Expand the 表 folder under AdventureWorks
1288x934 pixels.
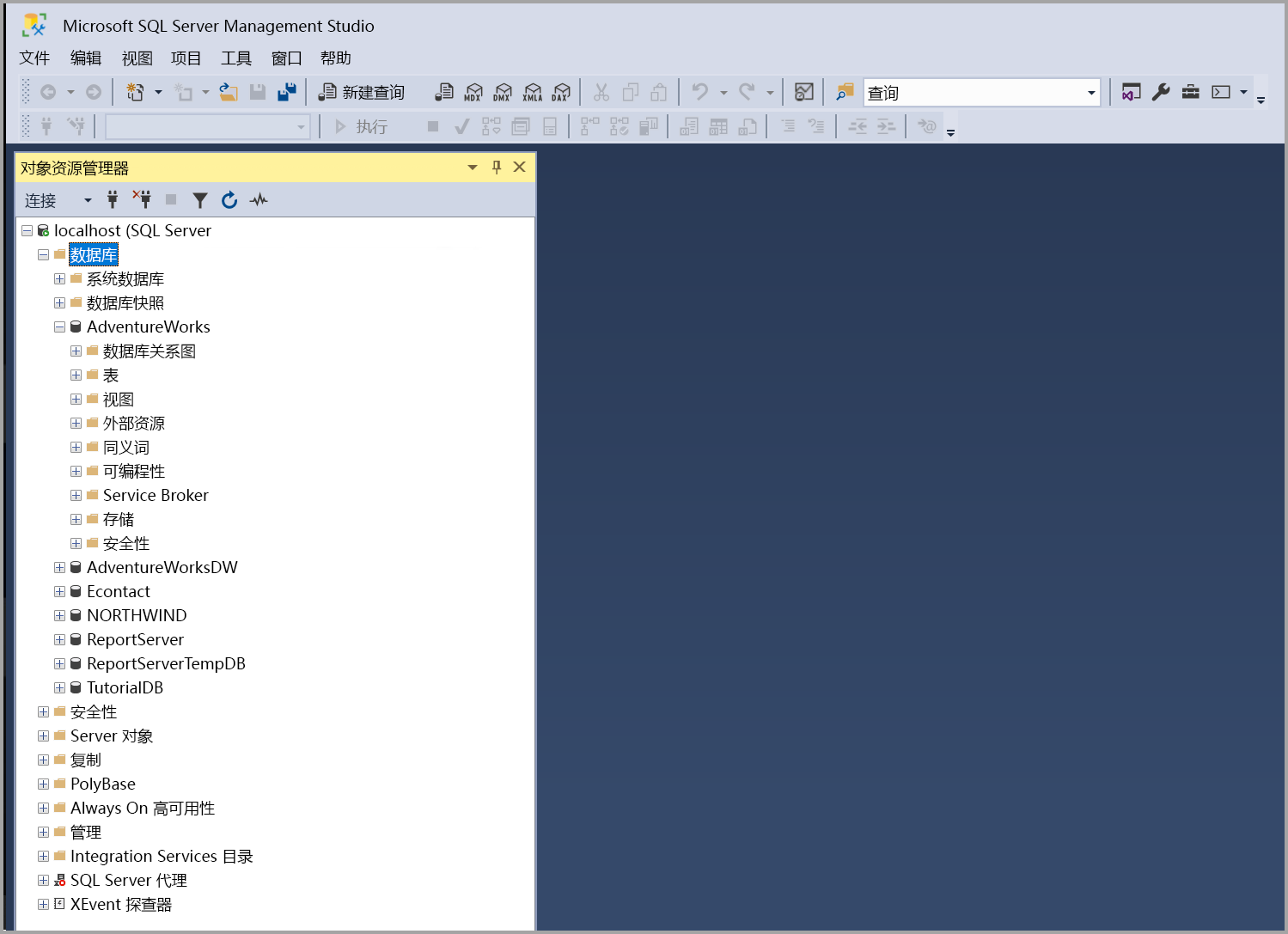click(76, 375)
